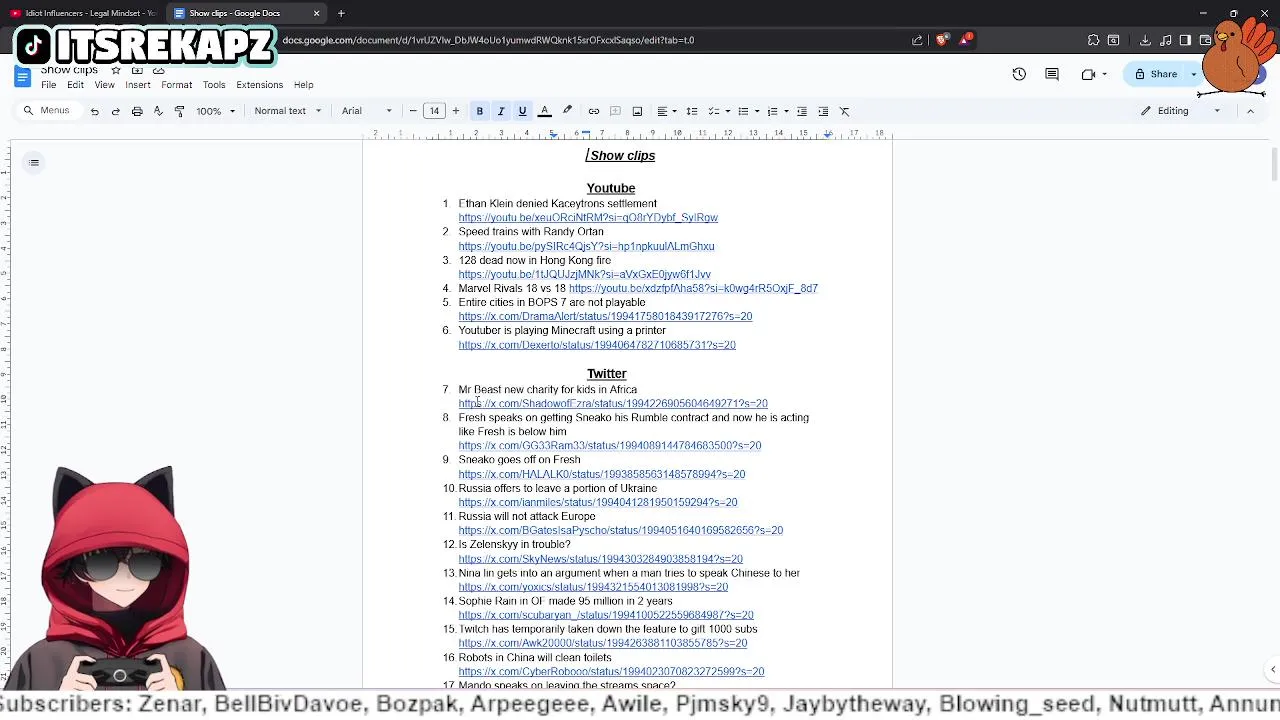1280x720 pixels.
Task: Click the Clear formatting icon
Action: click(845, 111)
